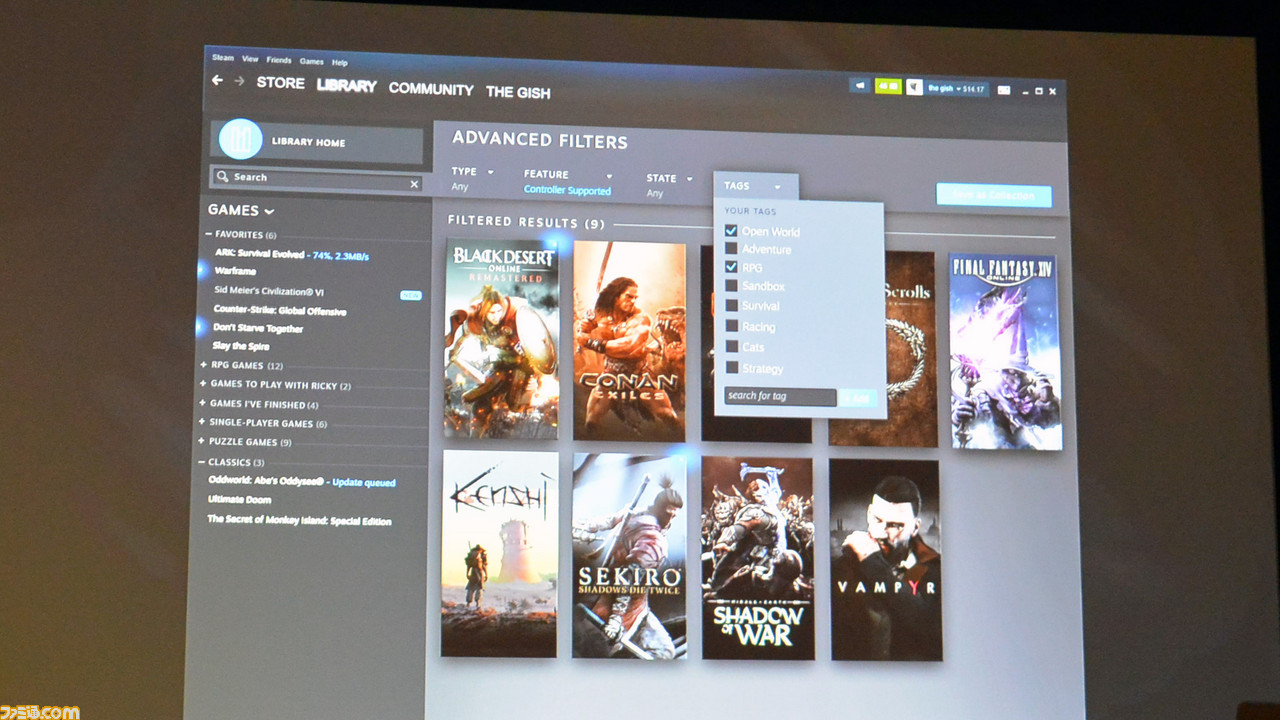The width and height of the screenshot is (1280, 720).
Task: Collapse the CLASSICS collection
Action: [232, 462]
